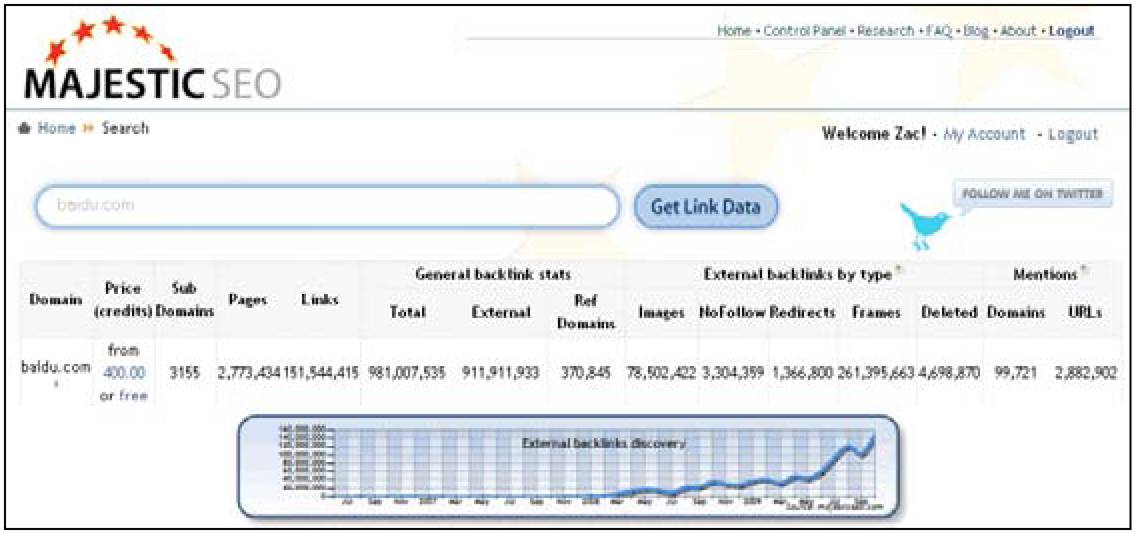The height and width of the screenshot is (533, 1135).
Task: Click the baidu.com domain cell
Action: click(55, 367)
